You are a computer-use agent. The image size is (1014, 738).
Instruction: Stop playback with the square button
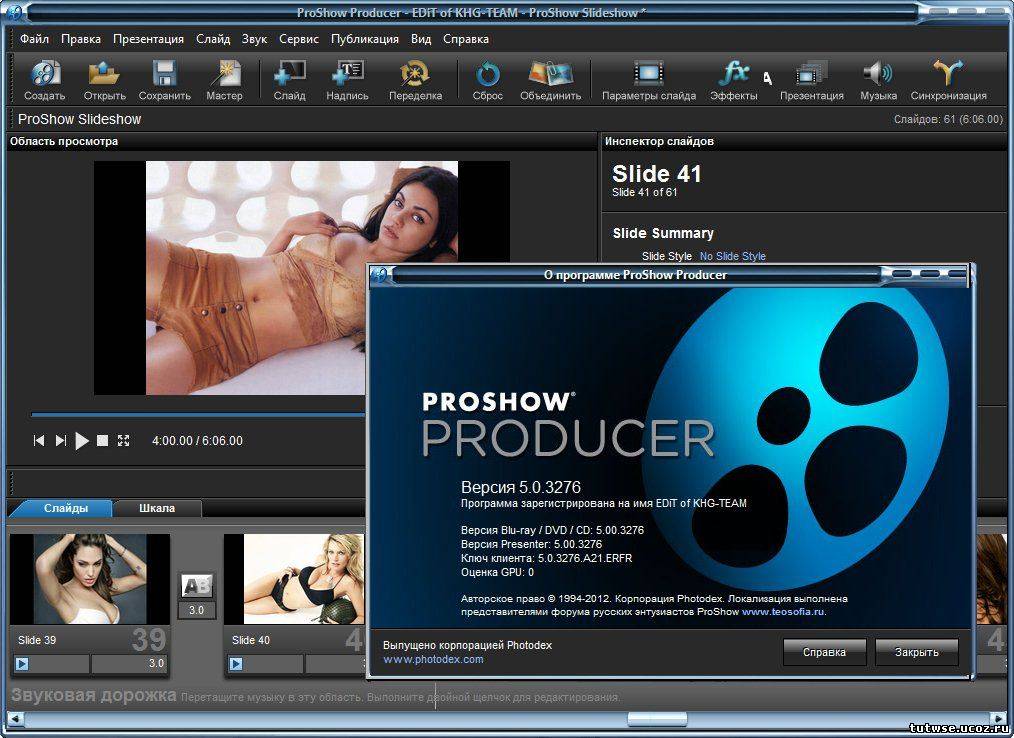click(102, 441)
